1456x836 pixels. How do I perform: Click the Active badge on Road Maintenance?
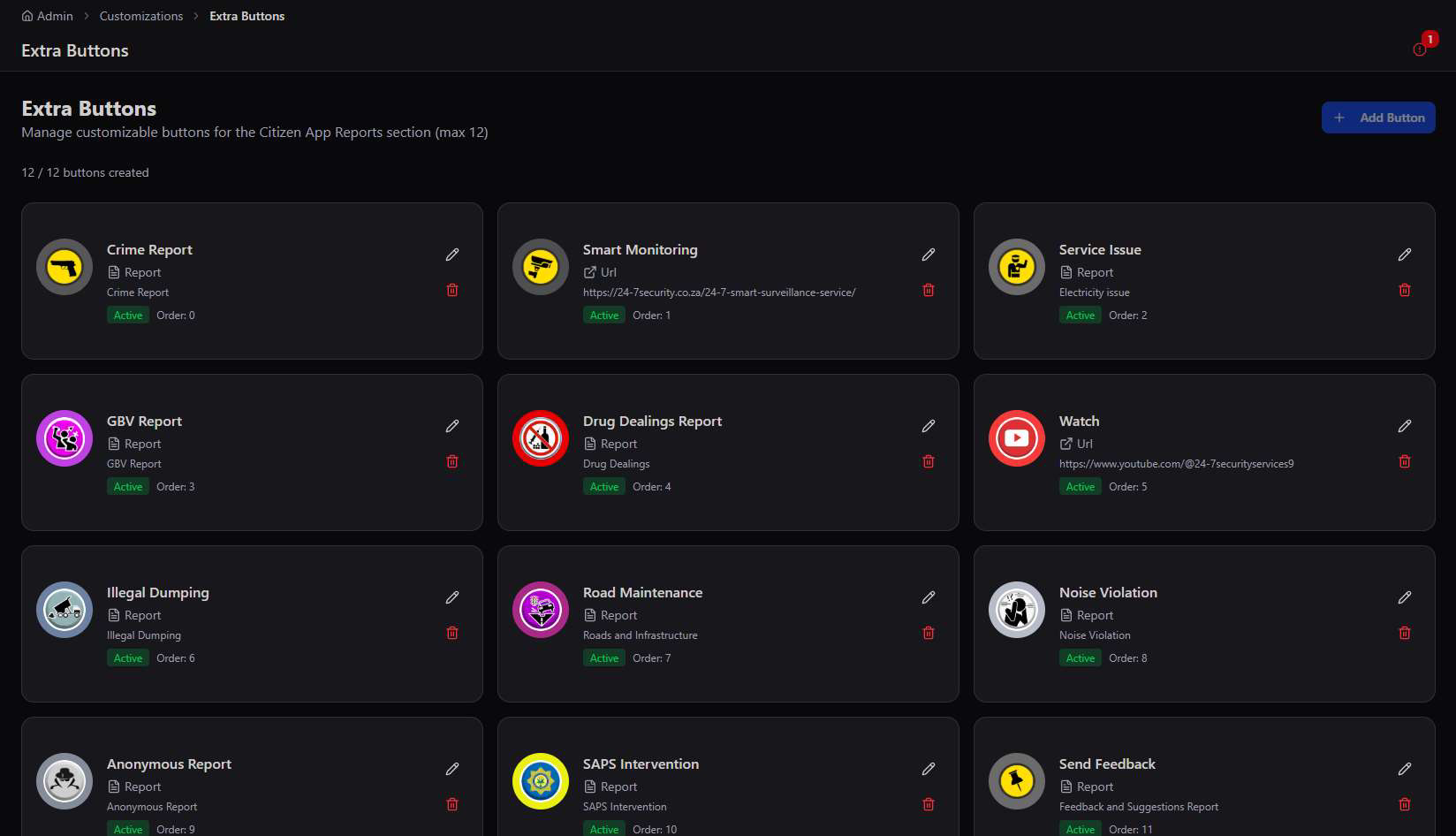(x=604, y=658)
